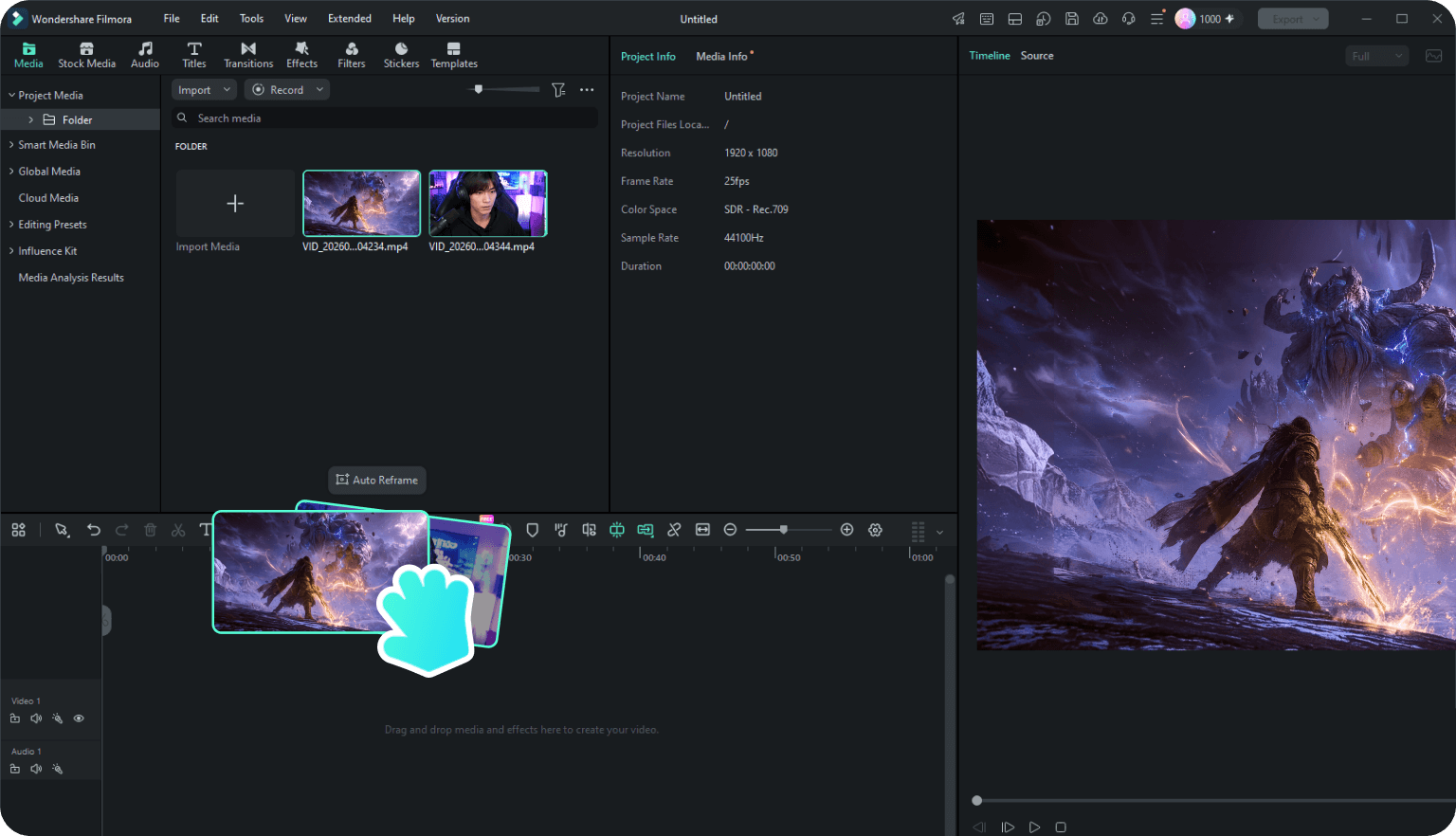Click the marker shield icon
1456x836 pixels.
[x=532, y=530]
